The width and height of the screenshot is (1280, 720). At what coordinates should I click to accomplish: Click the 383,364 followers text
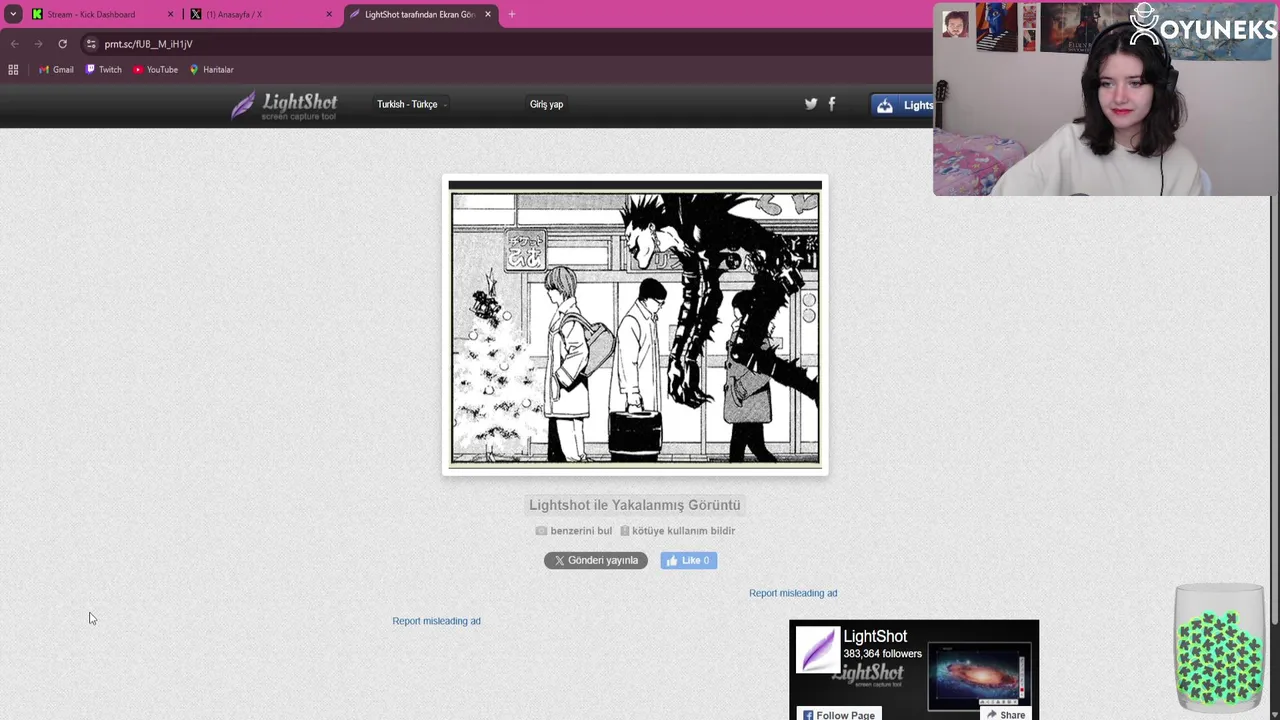(882, 654)
